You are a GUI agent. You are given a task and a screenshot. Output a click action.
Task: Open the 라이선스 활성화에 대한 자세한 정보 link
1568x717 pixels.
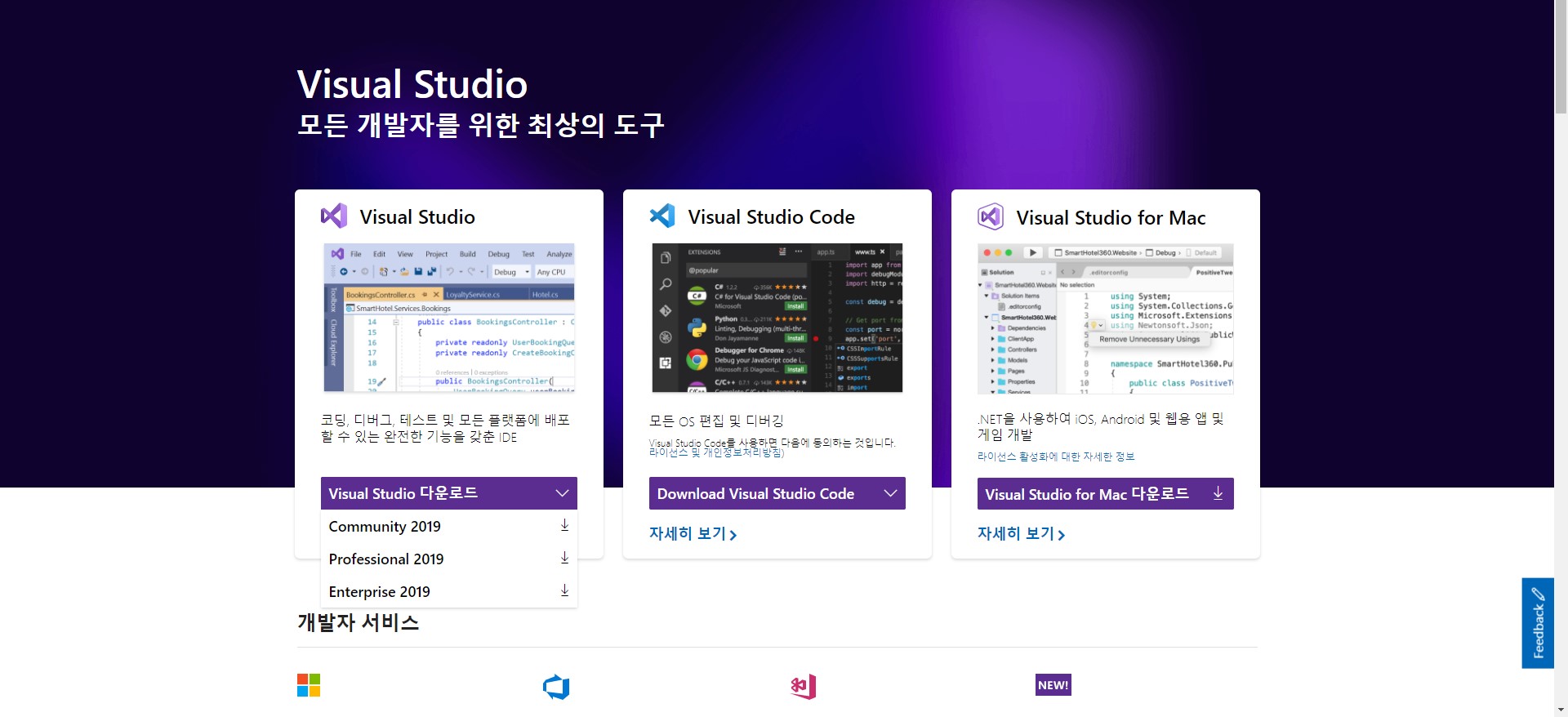[1056, 456]
